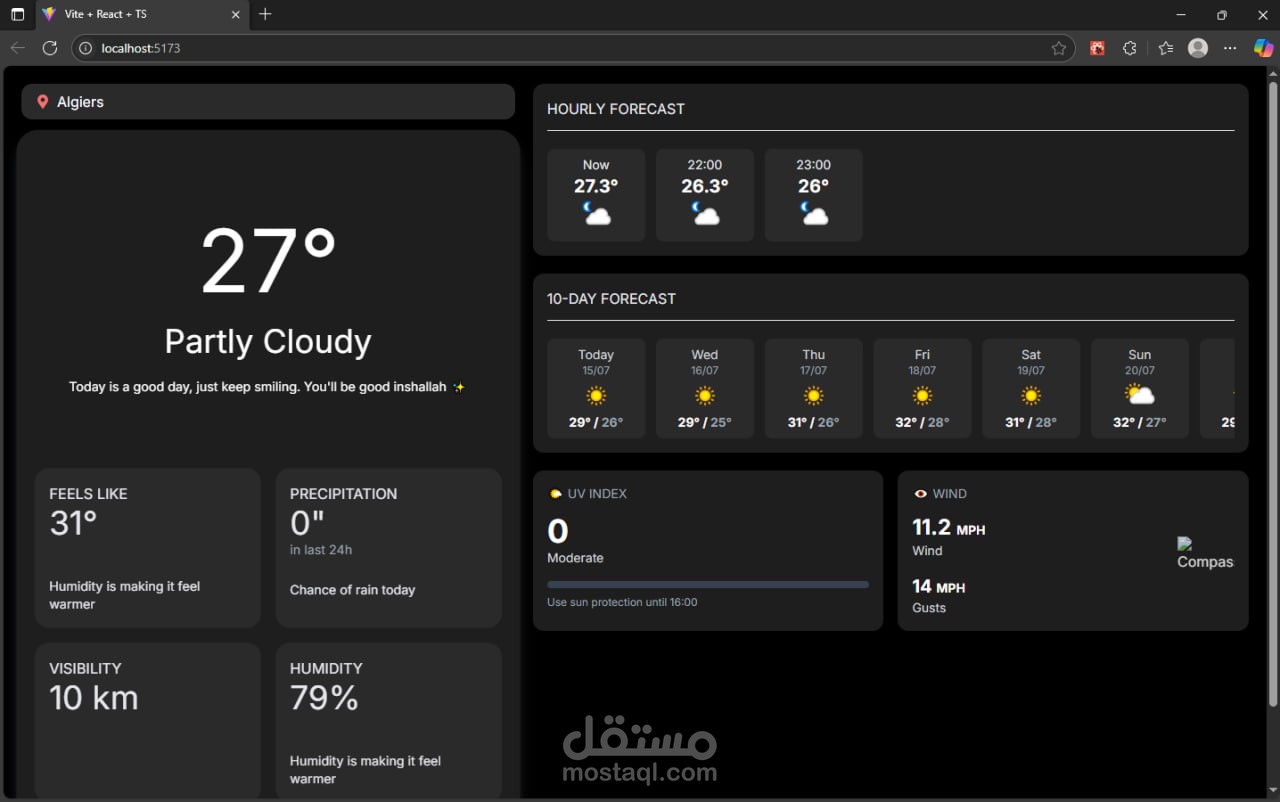The image size is (1280, 802).
Task: Click the red location pin icon
Action: pyautogui.click(x=42, y=102)
